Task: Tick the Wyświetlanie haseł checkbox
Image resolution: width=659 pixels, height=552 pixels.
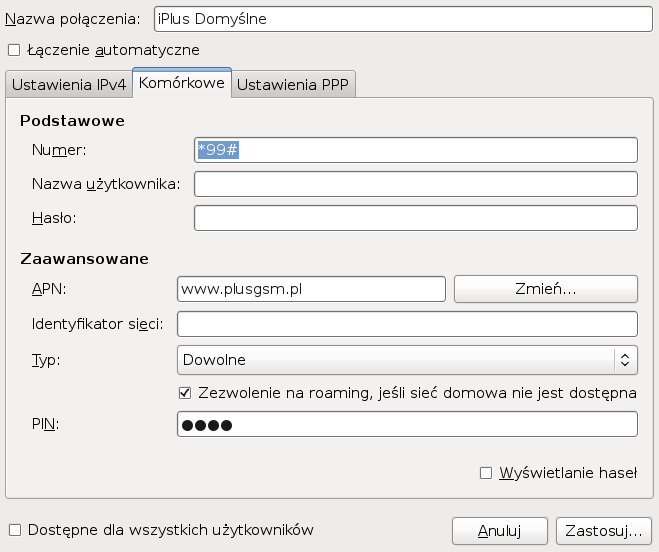Action: [486, 473]
